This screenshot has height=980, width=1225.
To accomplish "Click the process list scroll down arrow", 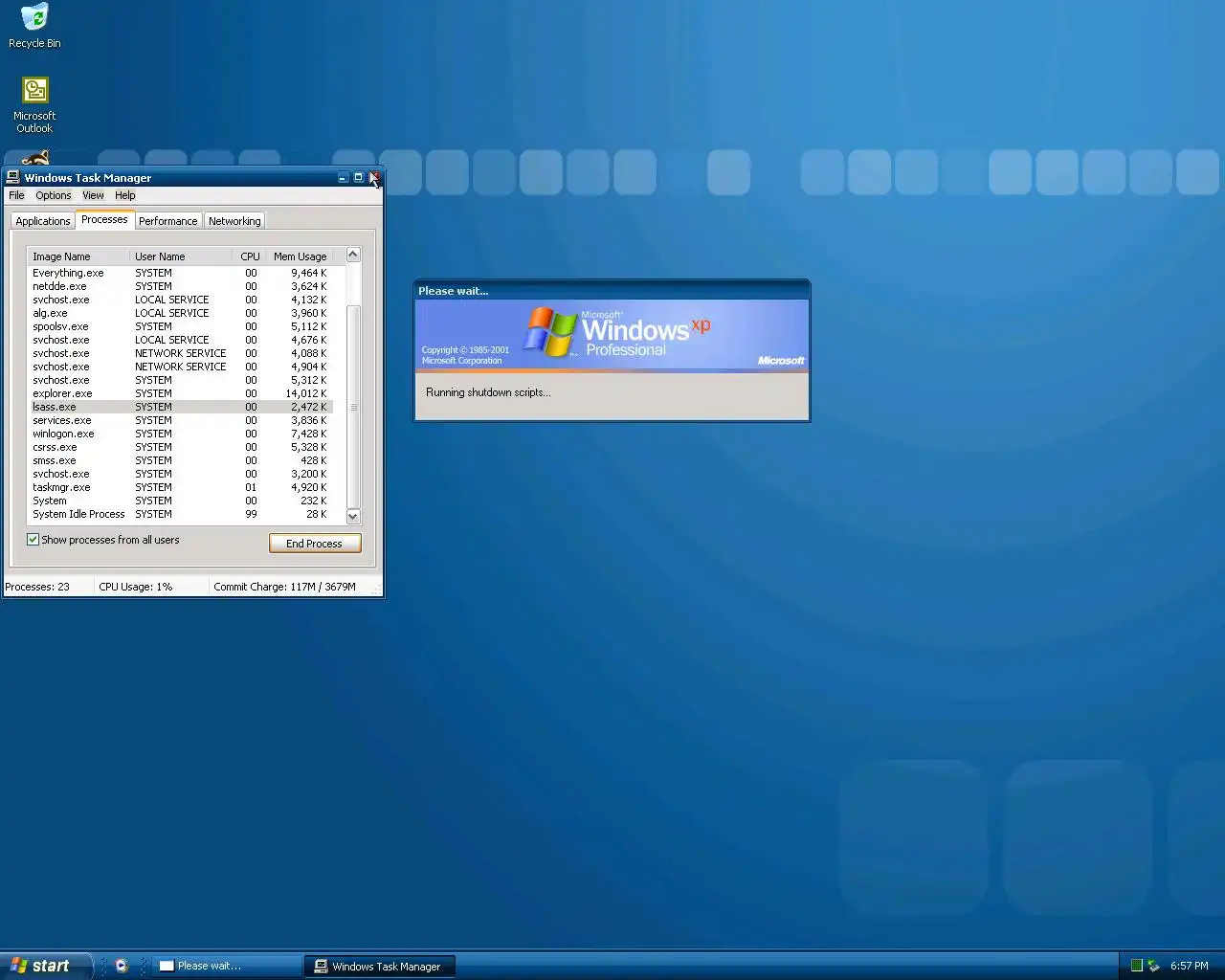I will coord(353,517).
